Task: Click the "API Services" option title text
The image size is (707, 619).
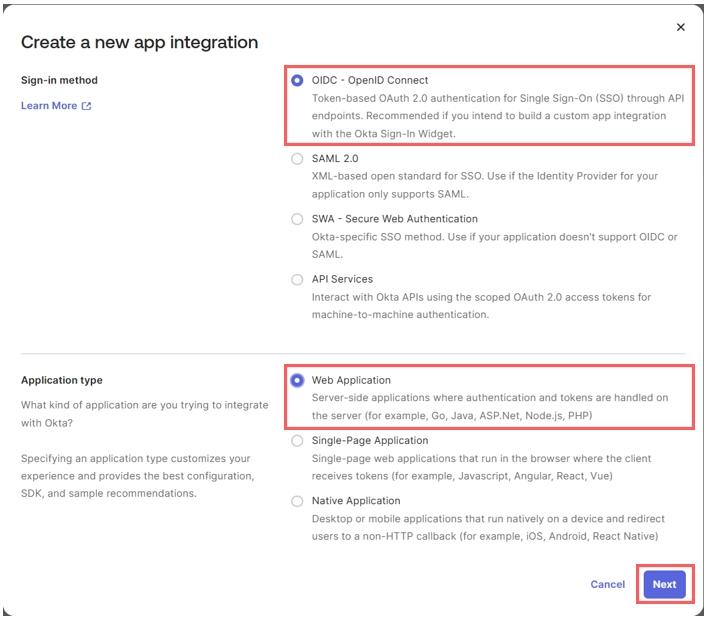Action: pos(342,279)
